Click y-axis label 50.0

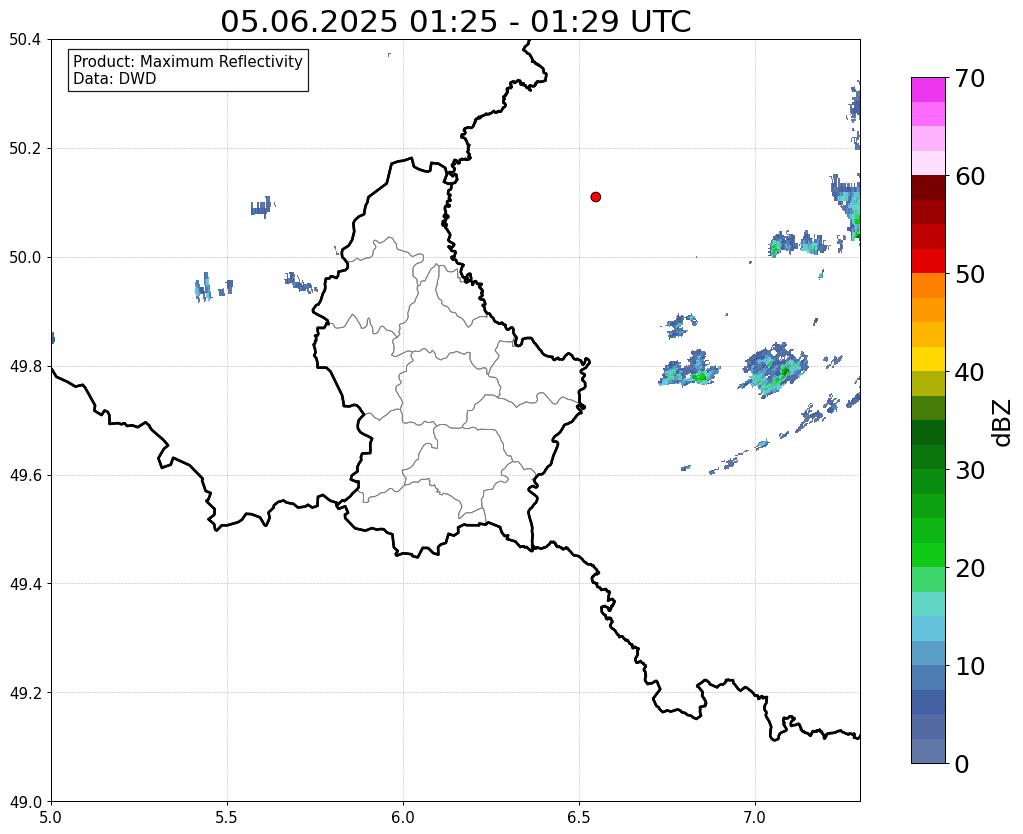point(25,258)
